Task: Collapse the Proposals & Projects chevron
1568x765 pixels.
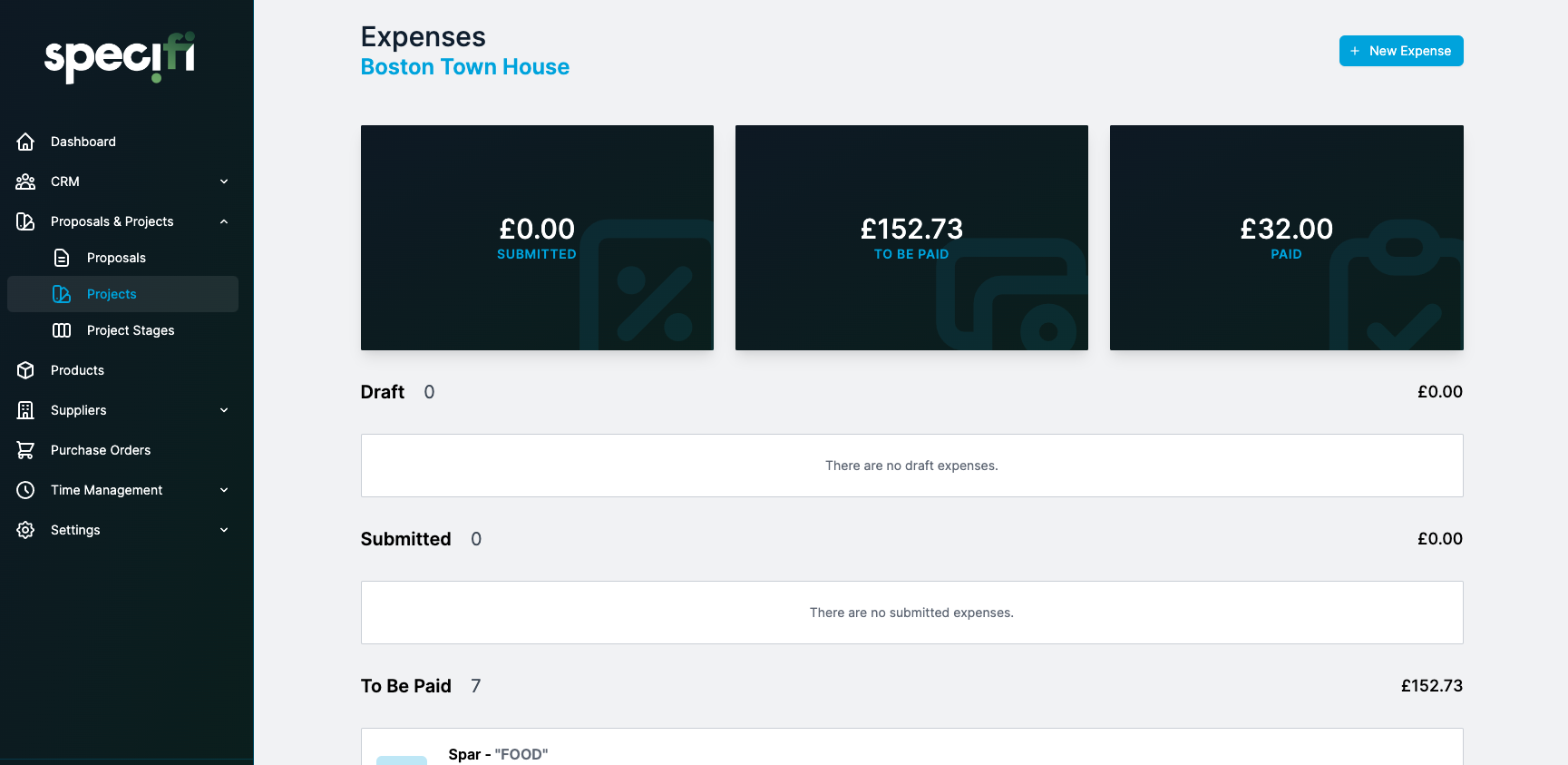Action: 224,221
